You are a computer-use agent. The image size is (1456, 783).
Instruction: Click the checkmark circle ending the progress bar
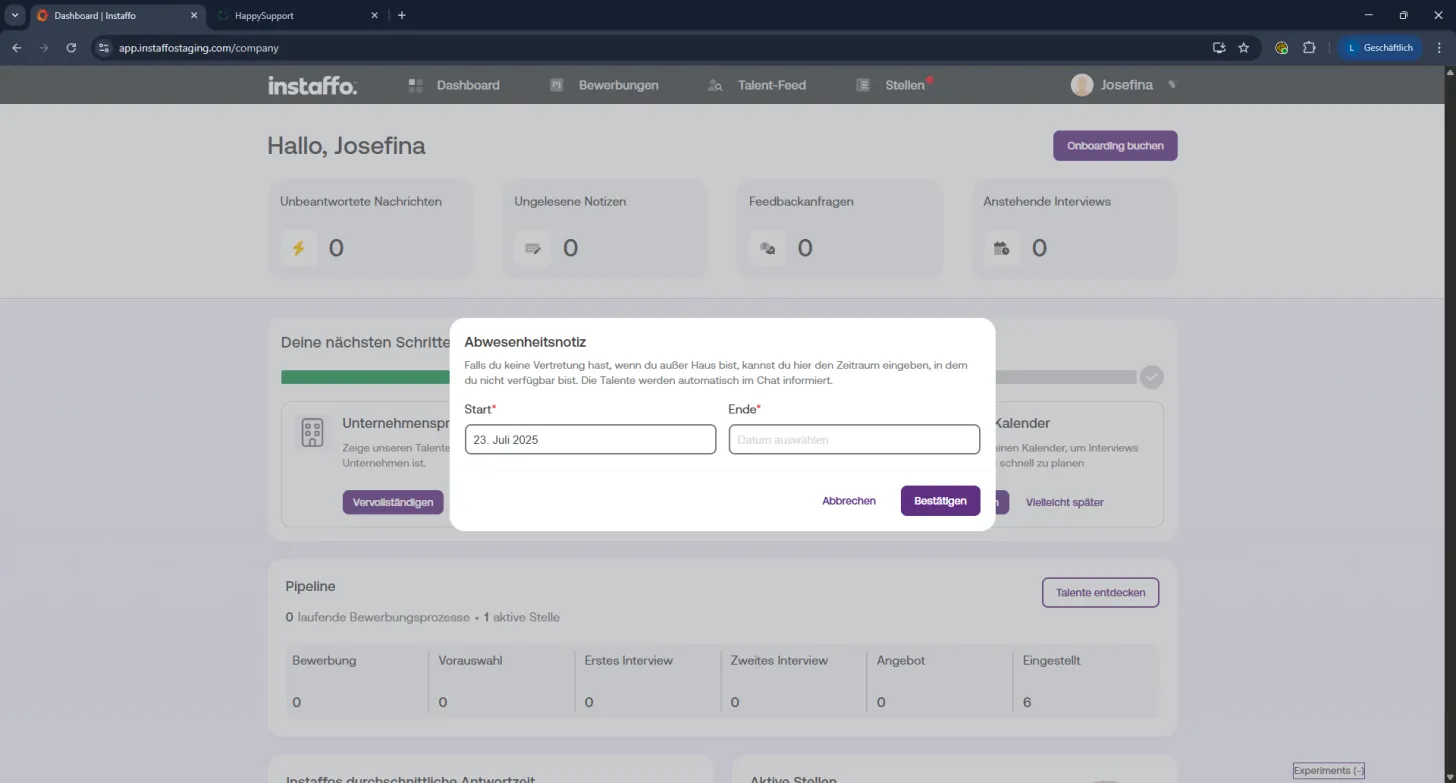(1152, 377)
